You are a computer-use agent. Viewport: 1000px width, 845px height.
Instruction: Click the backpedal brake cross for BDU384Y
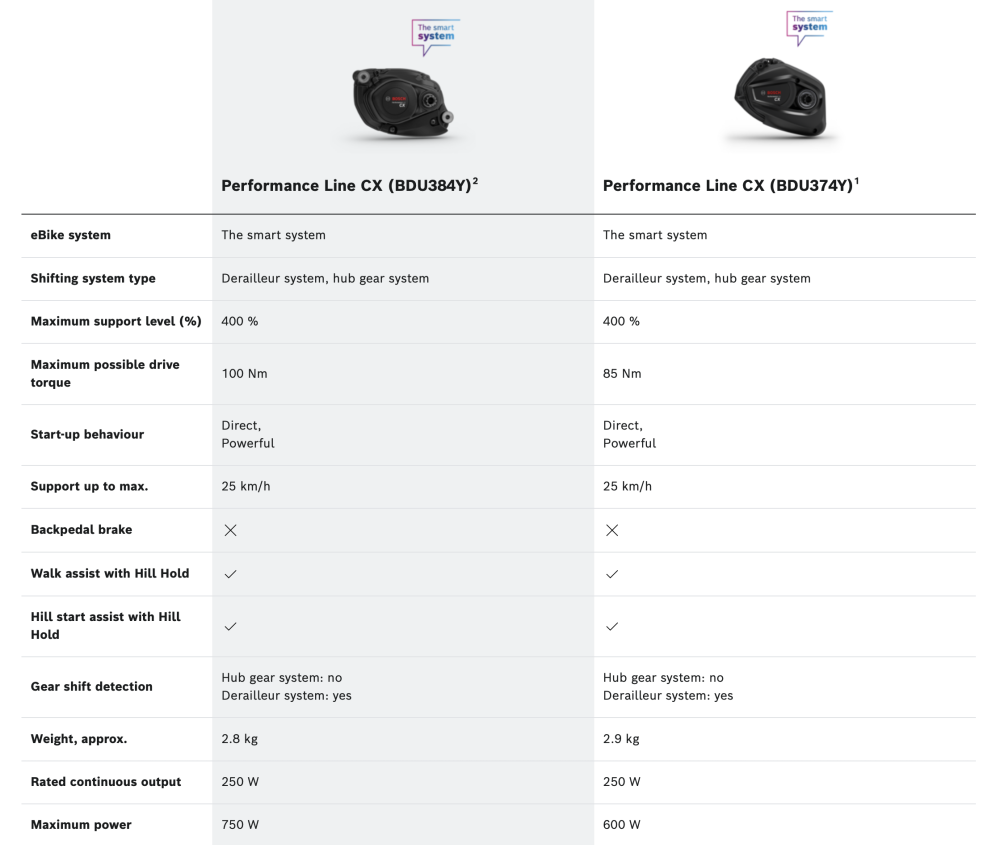click(x=230, y=530)
